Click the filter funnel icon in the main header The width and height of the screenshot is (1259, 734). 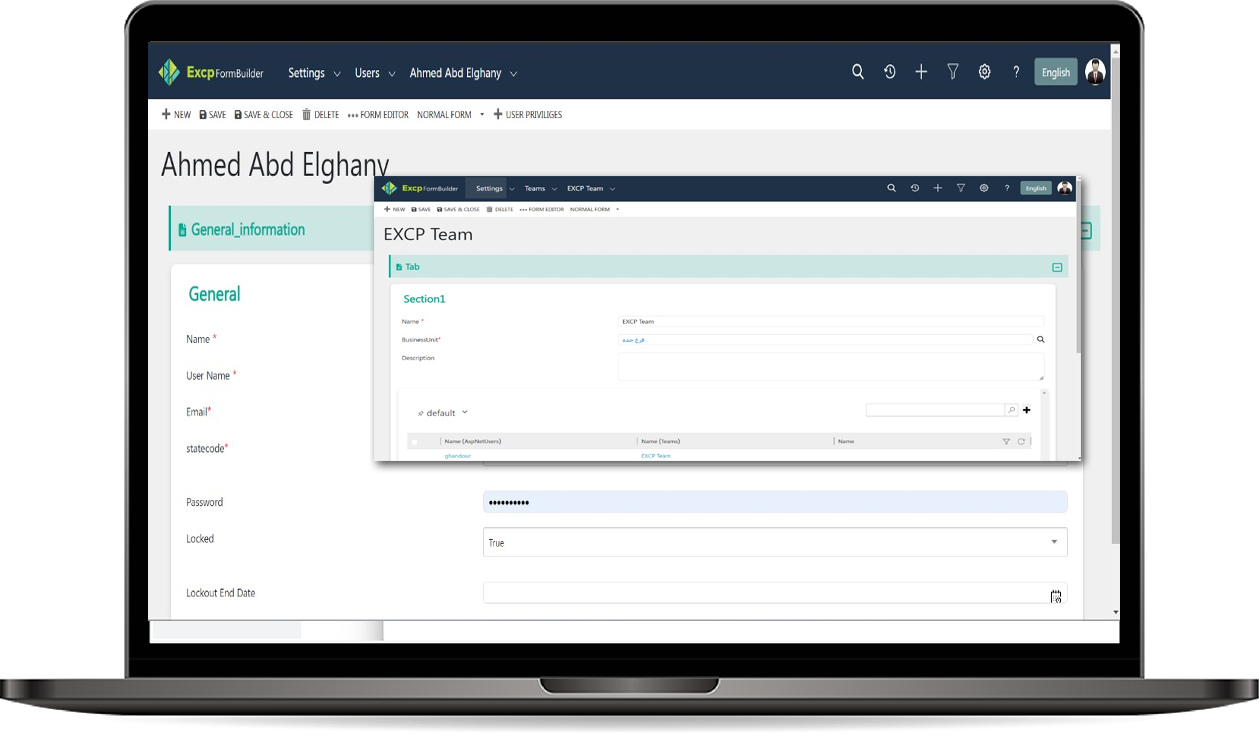point(953,72)
